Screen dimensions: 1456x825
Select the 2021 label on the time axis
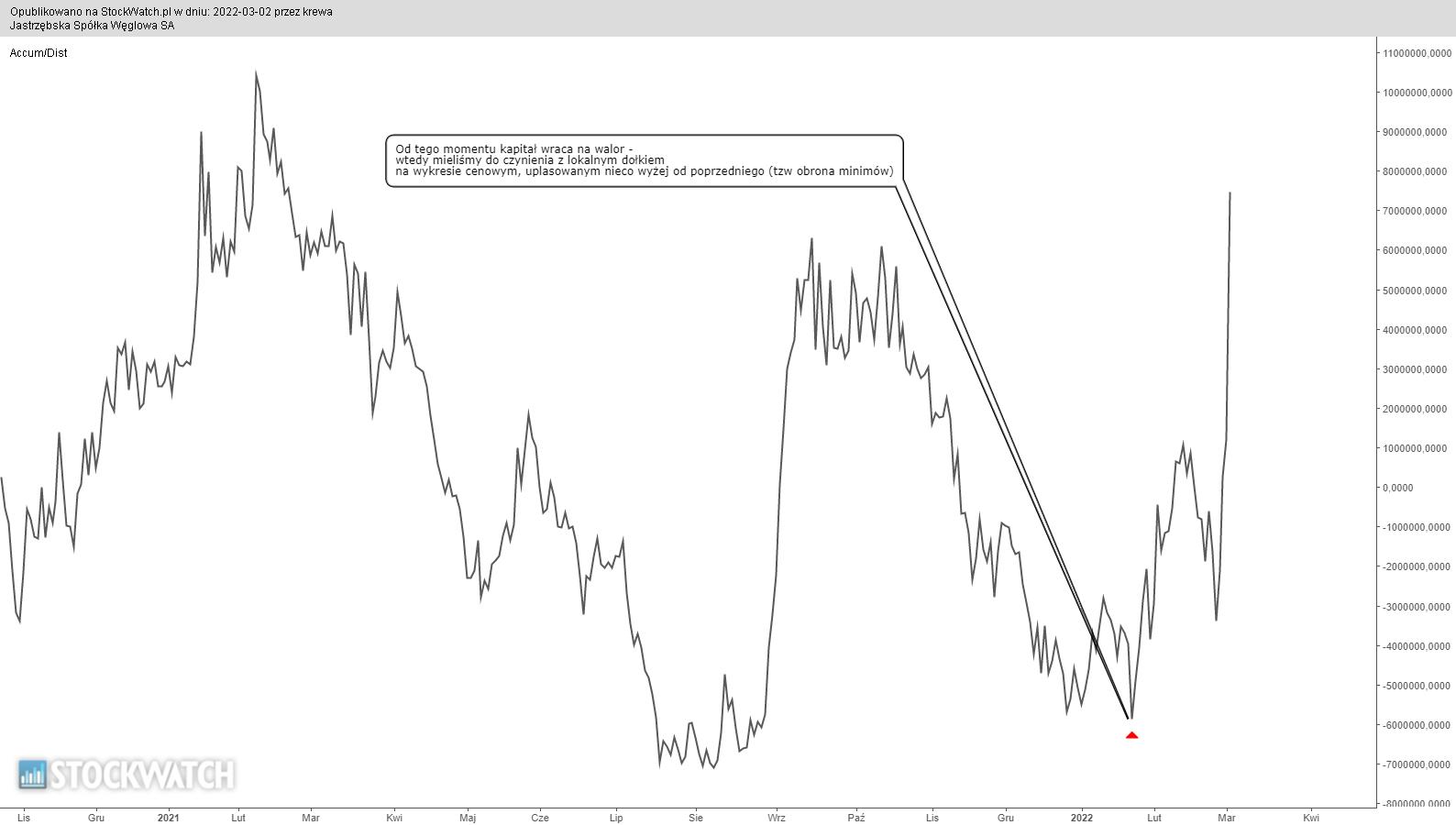tap(169, 818)
